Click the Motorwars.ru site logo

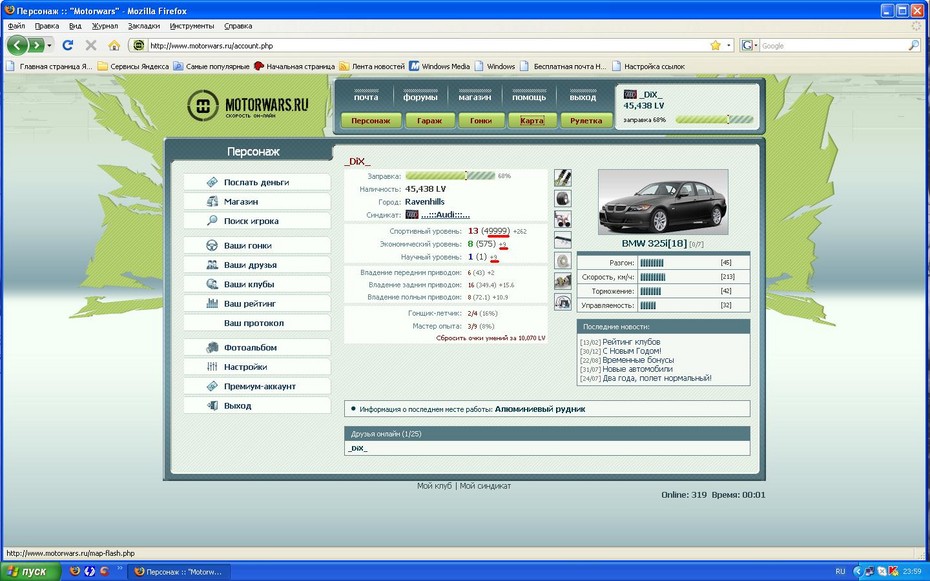tap(248, 106)
